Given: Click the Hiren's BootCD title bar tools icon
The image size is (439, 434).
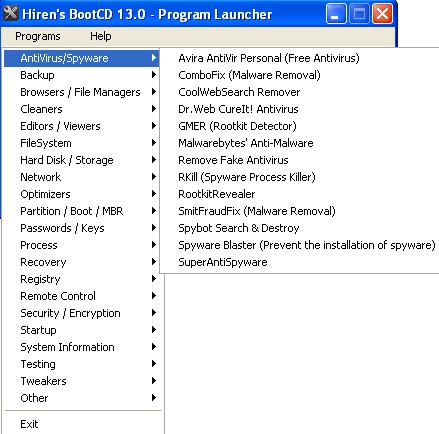Looking at the screenshot, I should [10, 13].
